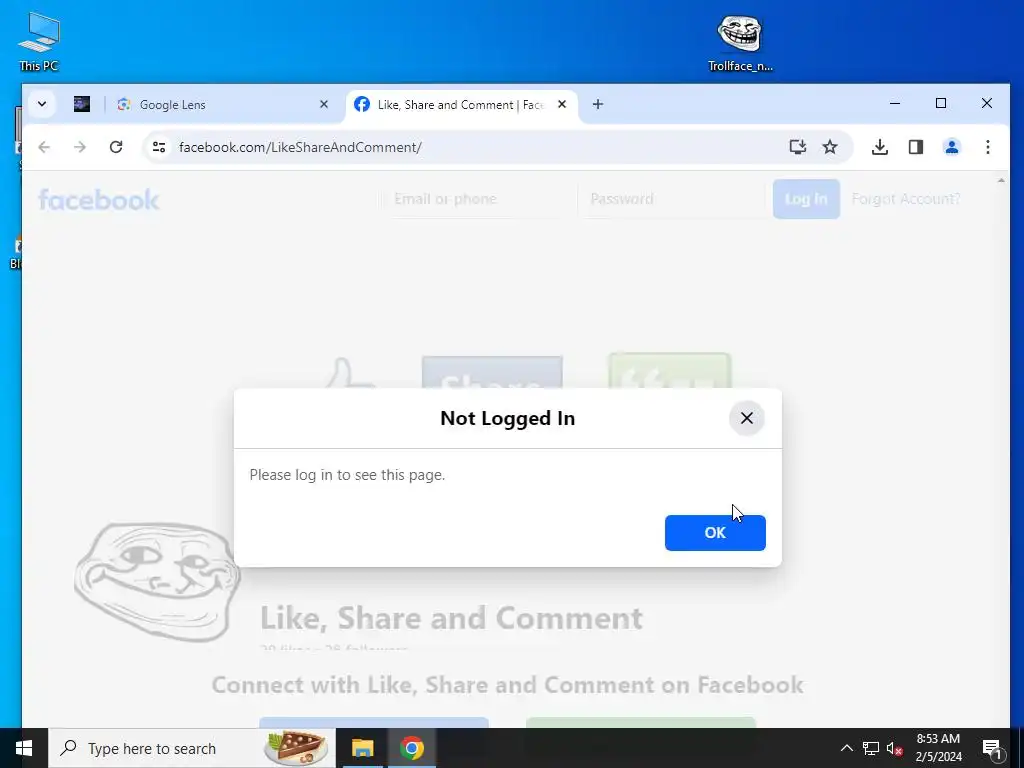The width and height of the screenshot is (1024, 768).
Task: Go forward to the next page
Action: (x=80, y=147)
